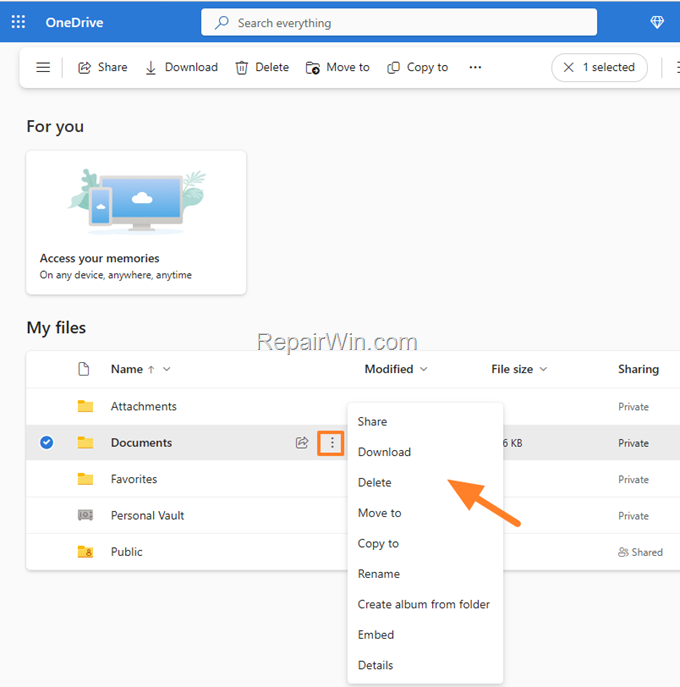Click Download in the top toolbar

181,67
